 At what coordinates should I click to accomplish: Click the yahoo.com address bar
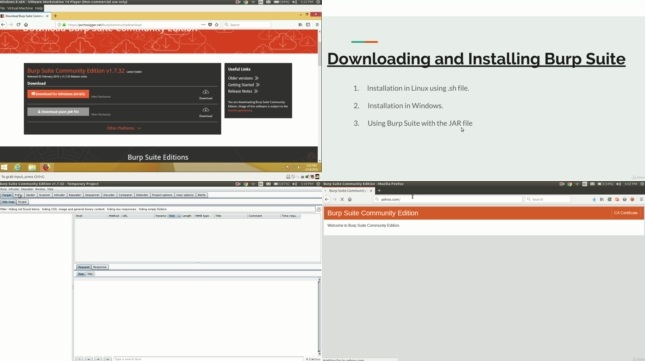[x=448, y=199]
